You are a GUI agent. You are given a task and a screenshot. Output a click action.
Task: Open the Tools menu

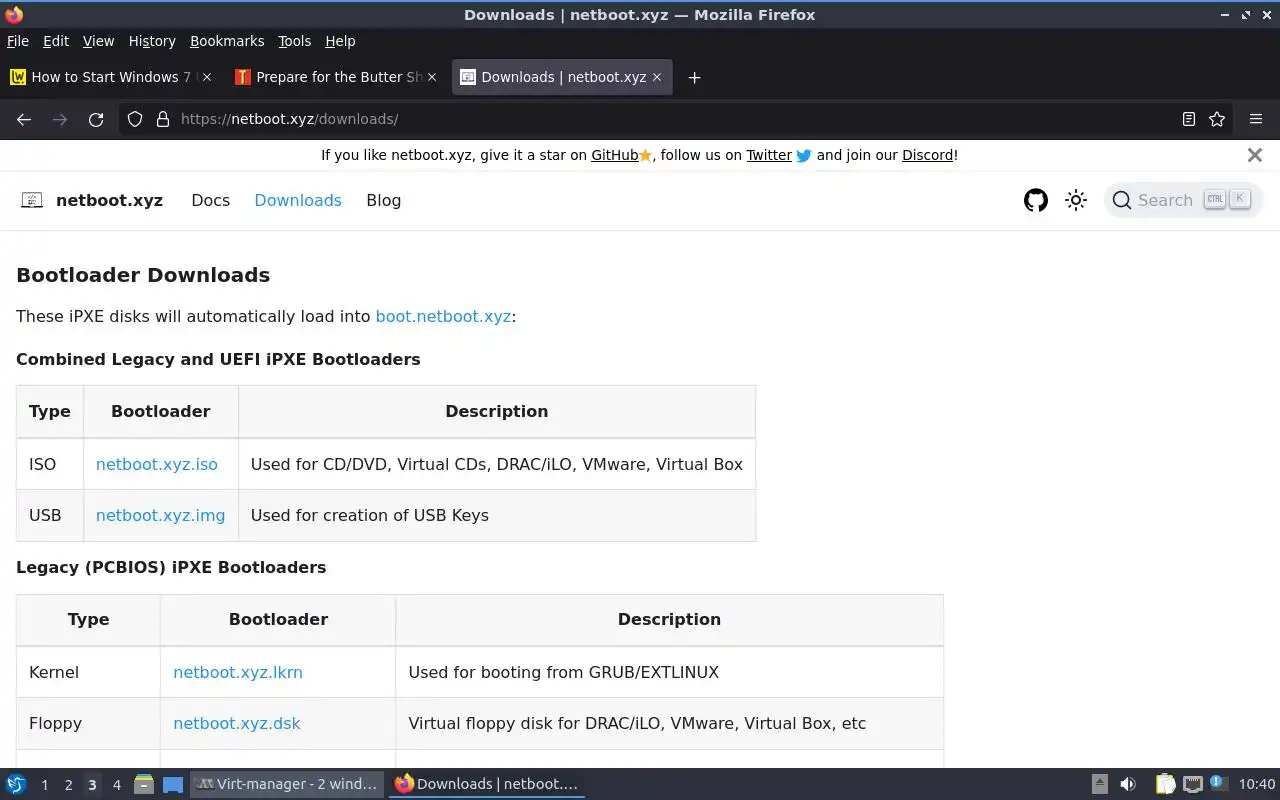click(x=295, y=41)
